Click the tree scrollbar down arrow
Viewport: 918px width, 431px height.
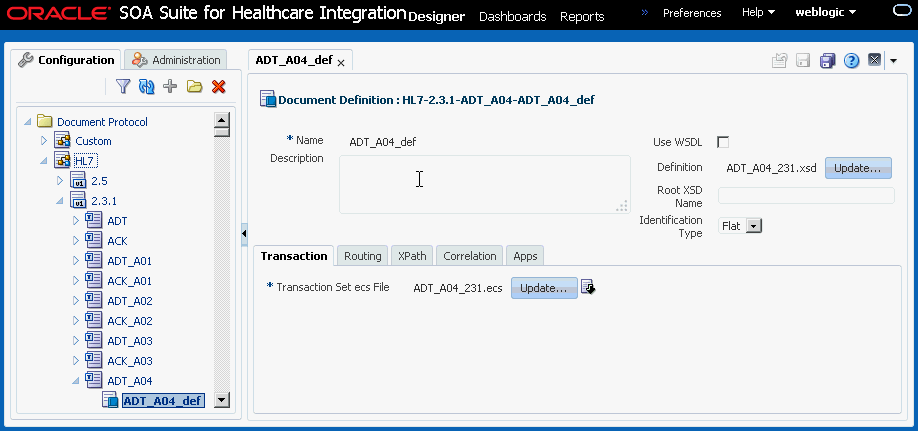(222, 401)
